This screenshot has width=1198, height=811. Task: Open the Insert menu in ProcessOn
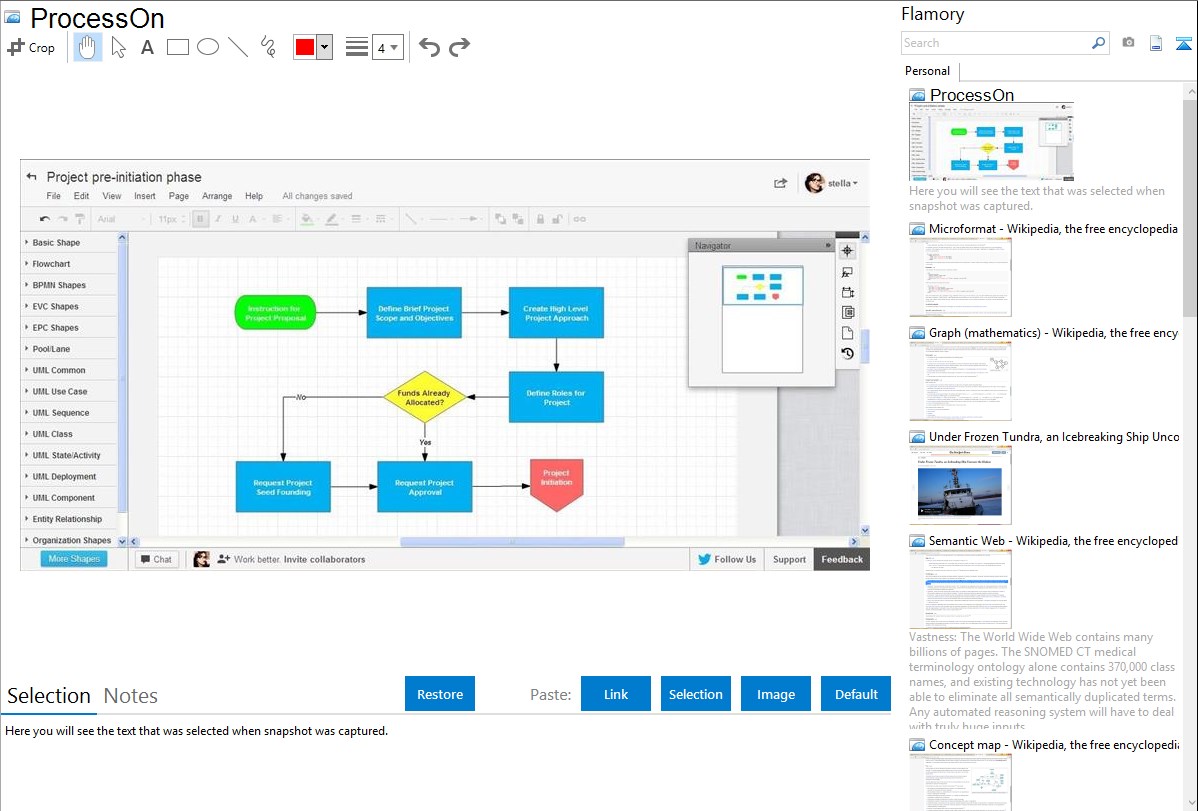[x=144, y=196]
